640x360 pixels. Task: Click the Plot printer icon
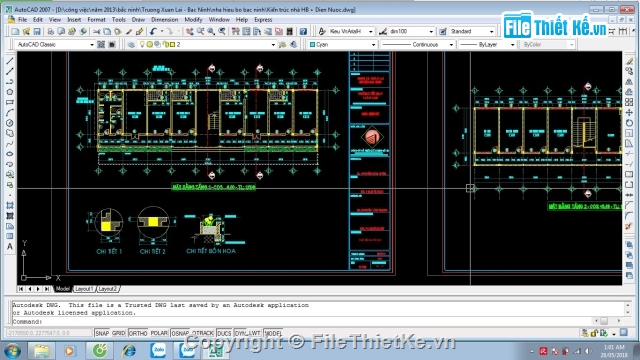click(x=50, y=31)
